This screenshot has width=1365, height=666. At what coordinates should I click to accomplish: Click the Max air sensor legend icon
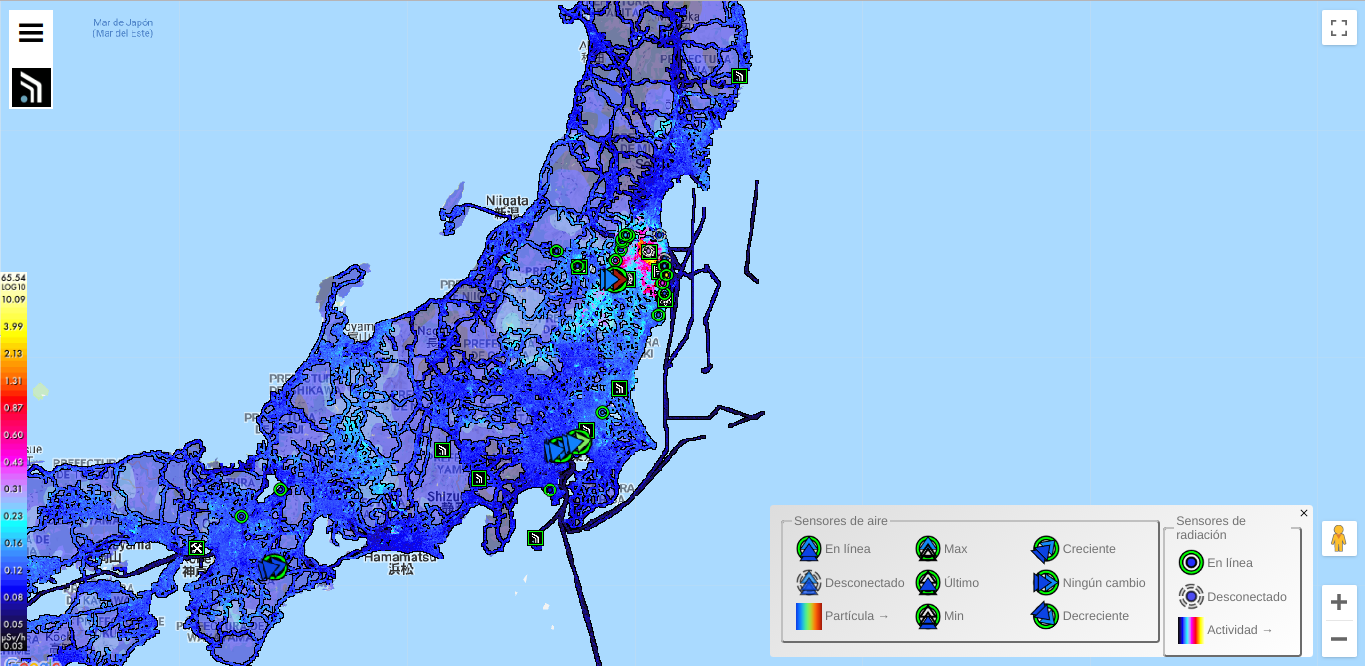click(927, 549)
